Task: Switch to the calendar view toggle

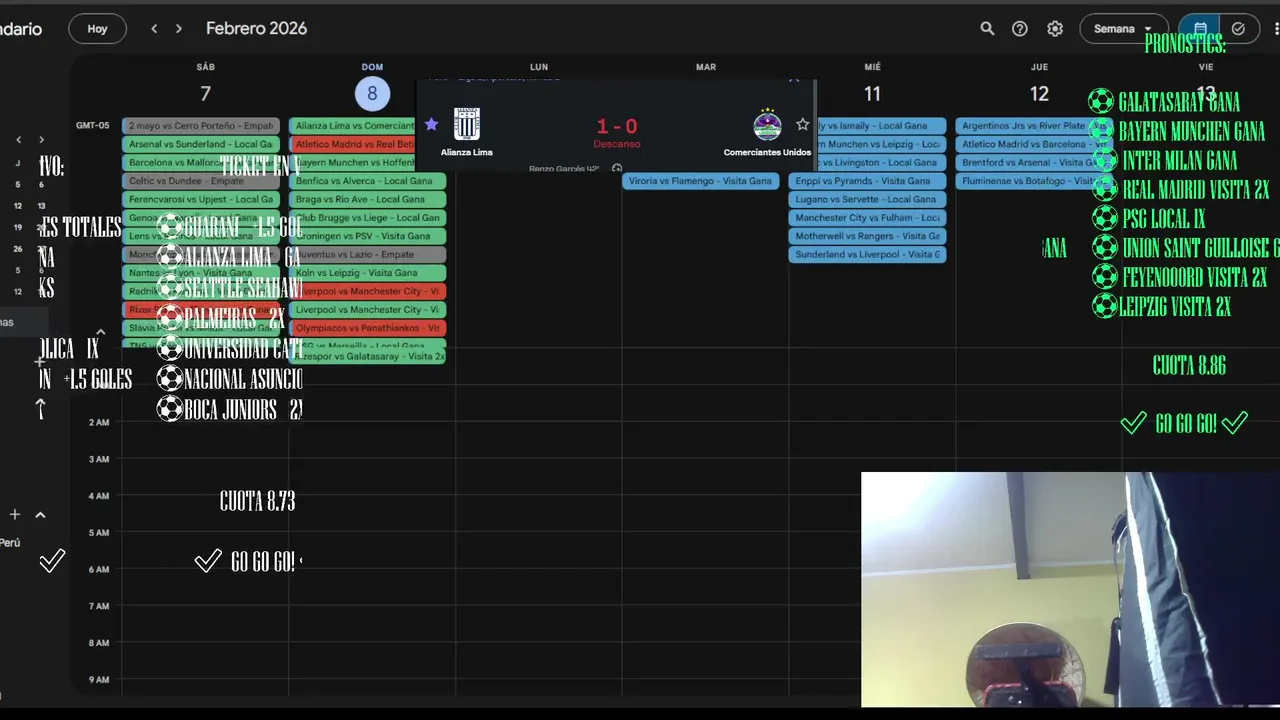Action: [x=1200, y=29]
